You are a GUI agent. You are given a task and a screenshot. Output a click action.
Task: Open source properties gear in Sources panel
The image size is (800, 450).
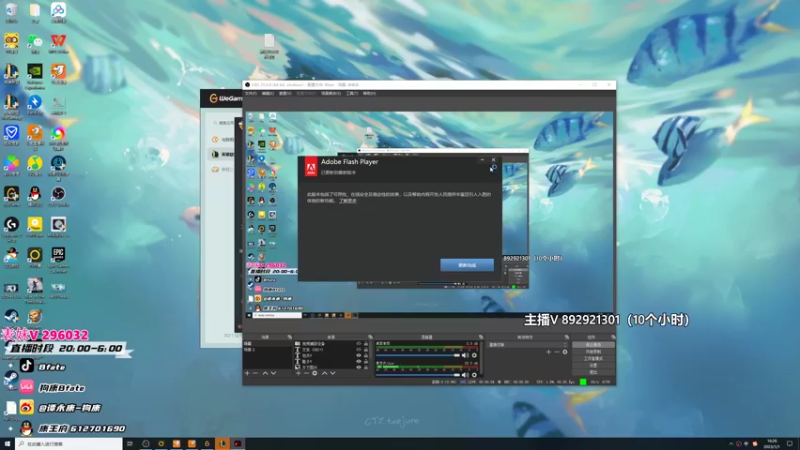point(315,373)
